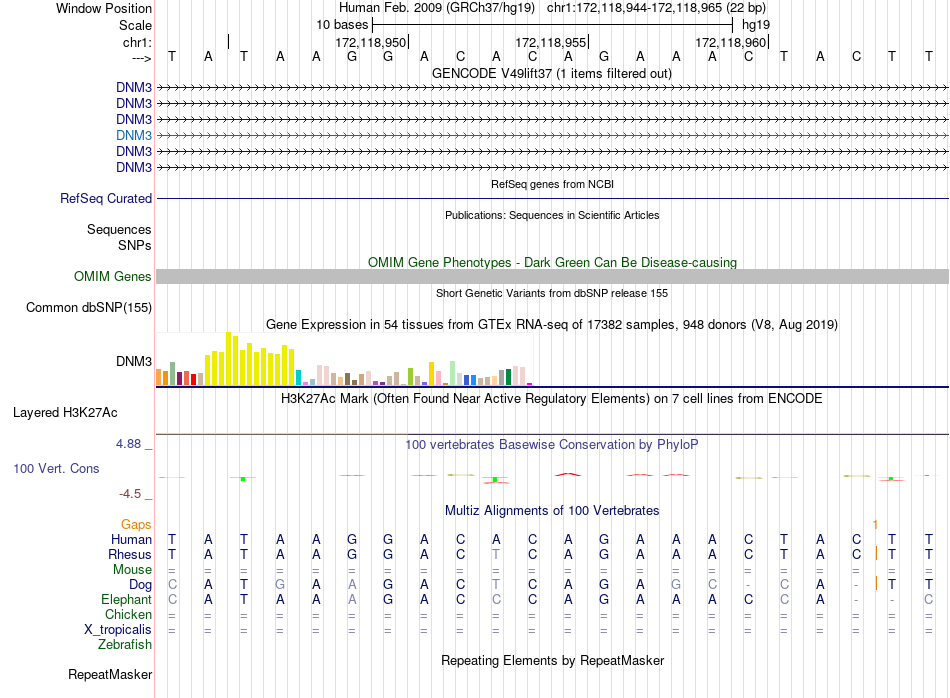Viewport: 950px width, 698px height.
Task: Click the Multiz Alignments of 100 Vertebrates title
Action: tap(552, 510)
